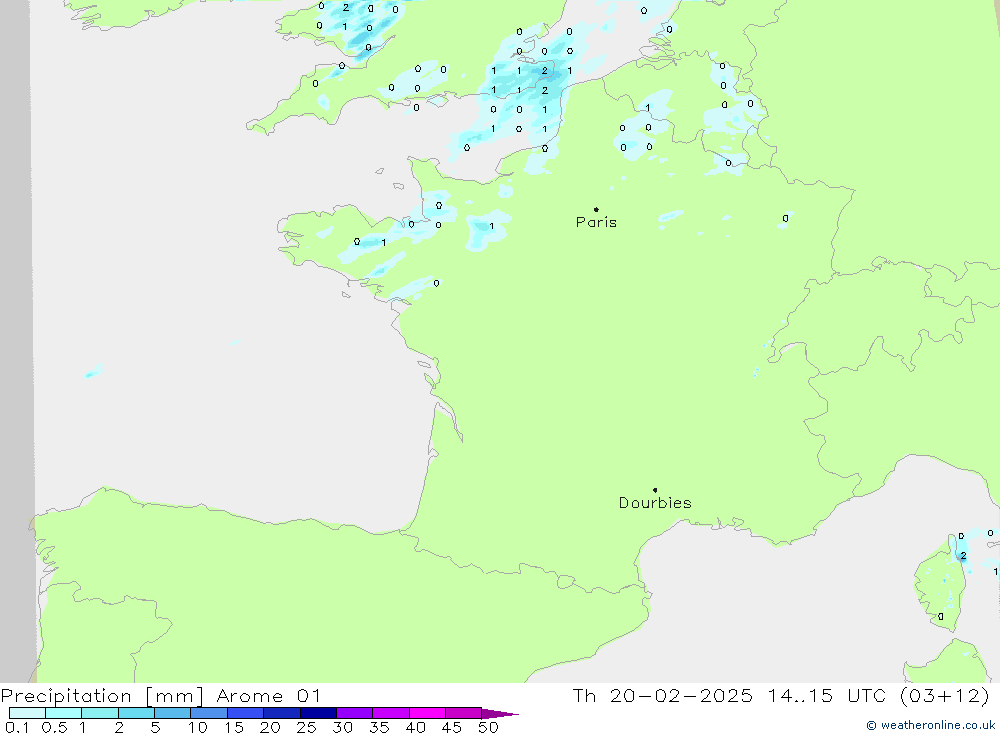The width and height of the screenshot is (1000, 733).
Task: Click the Paris city label
Action: [596, 222]
